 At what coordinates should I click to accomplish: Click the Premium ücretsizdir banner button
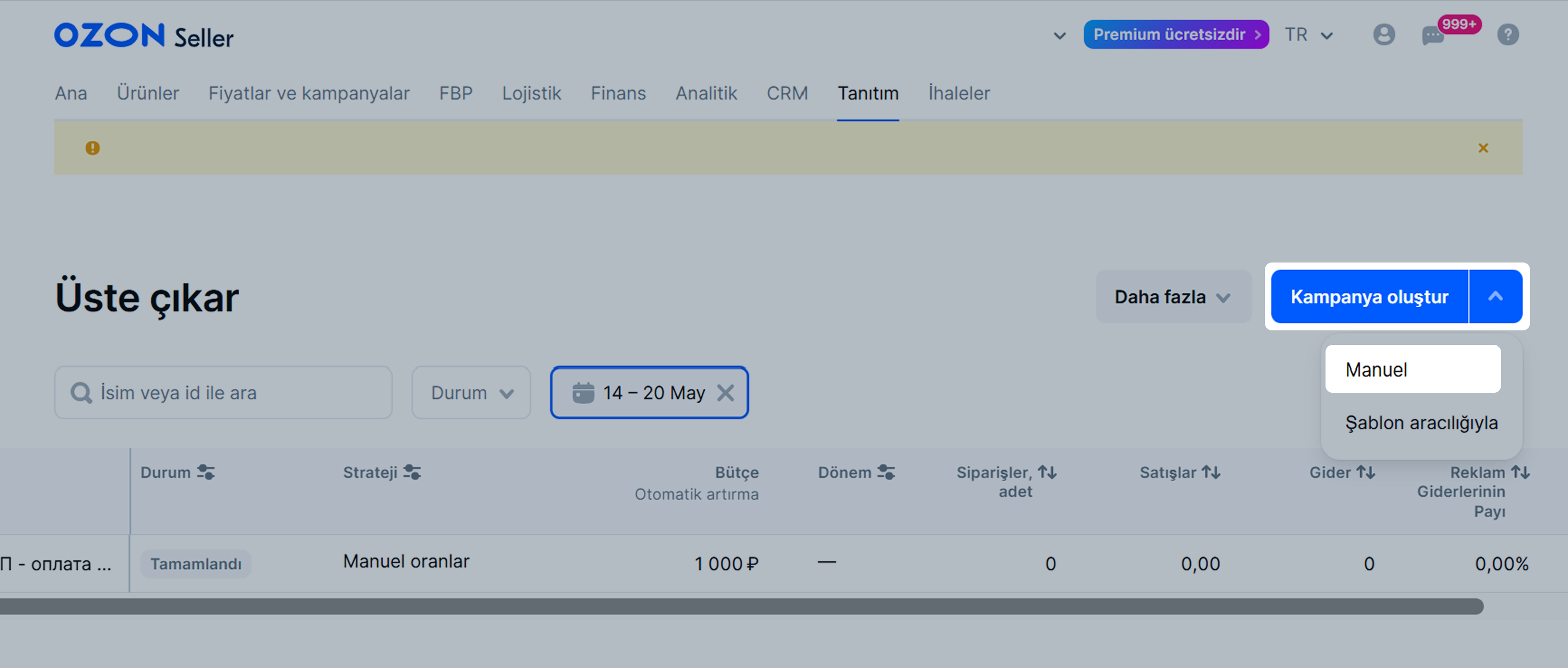(x=1176, y=35)
